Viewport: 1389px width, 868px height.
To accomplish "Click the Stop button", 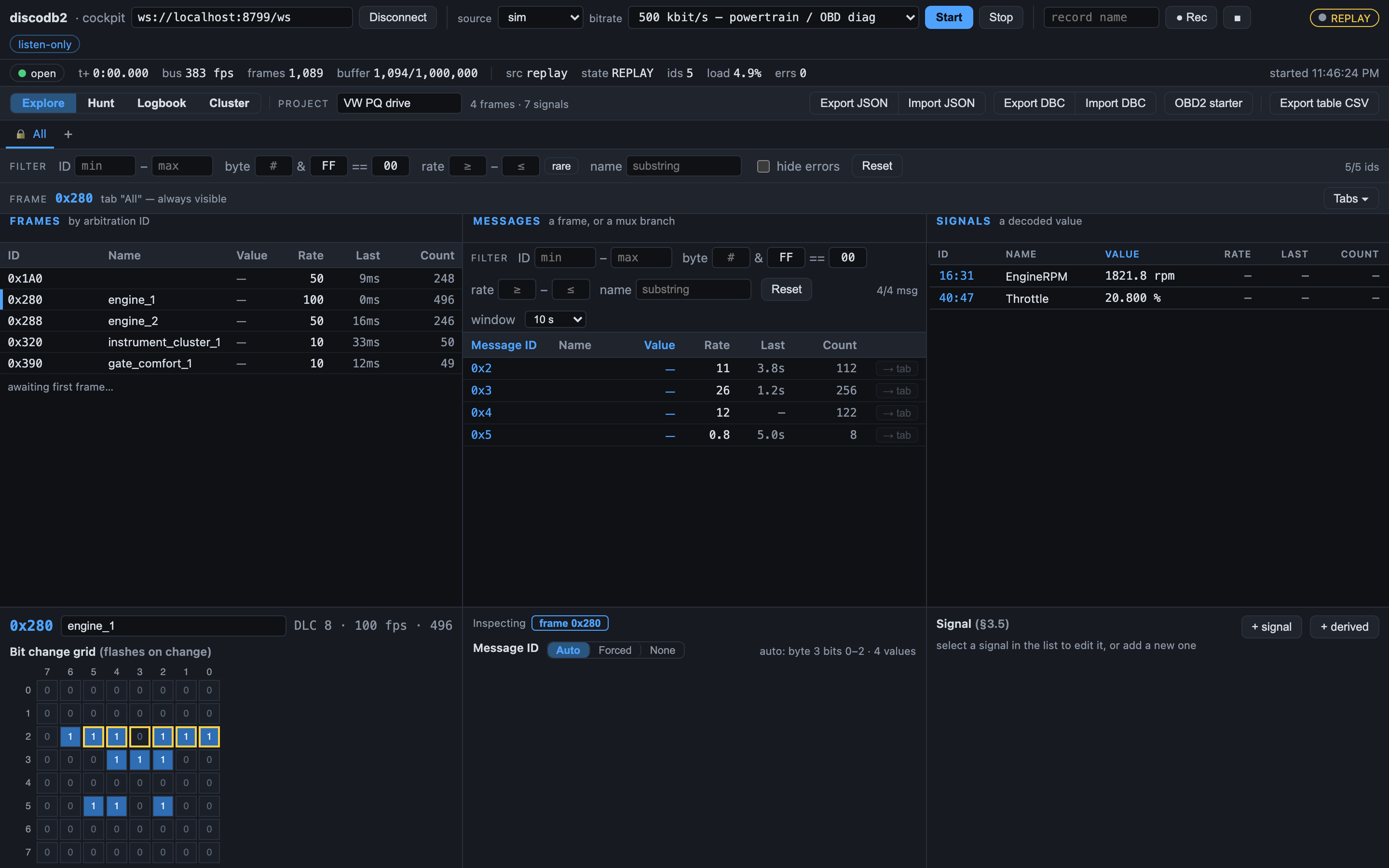I will tap(1001, 18).
